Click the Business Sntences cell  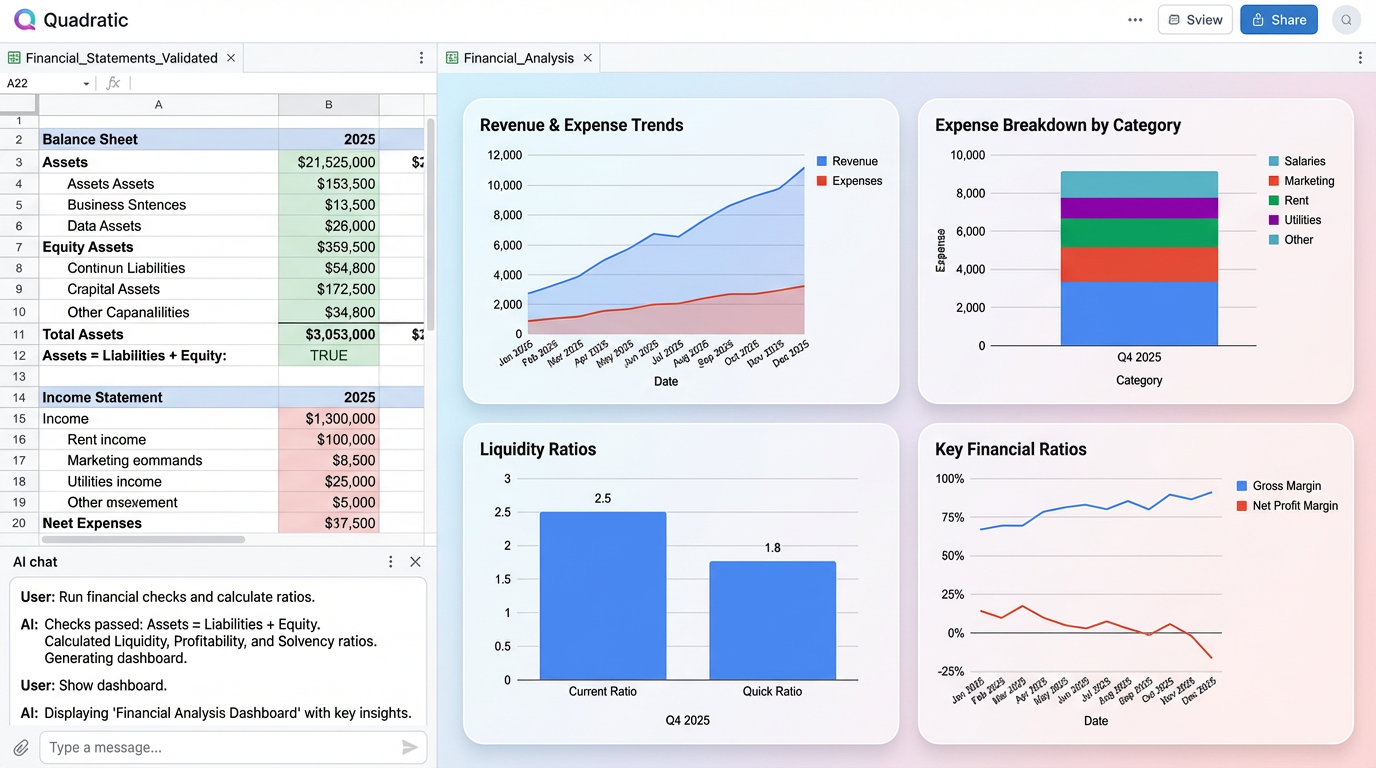[x=158, y=205]
